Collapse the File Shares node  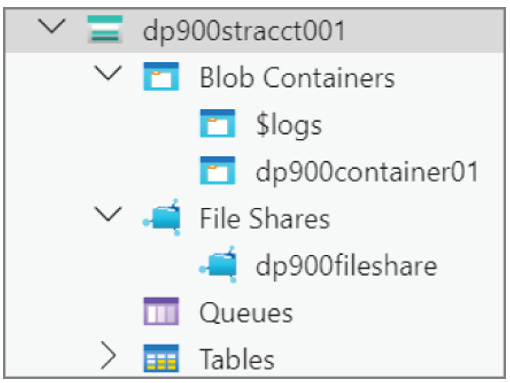click(x=108, y=214)
